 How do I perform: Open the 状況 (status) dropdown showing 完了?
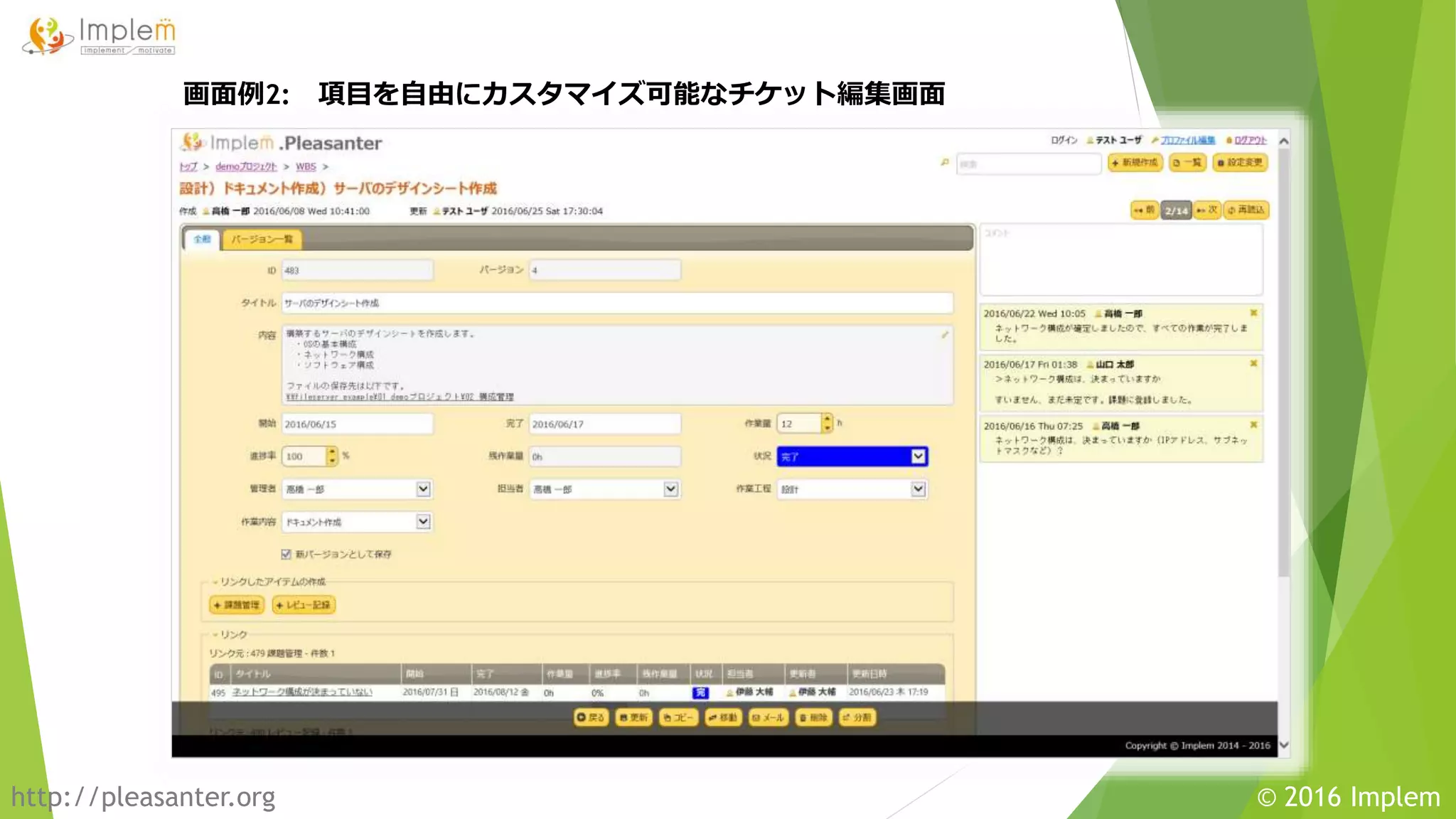[x=852, y=456]
